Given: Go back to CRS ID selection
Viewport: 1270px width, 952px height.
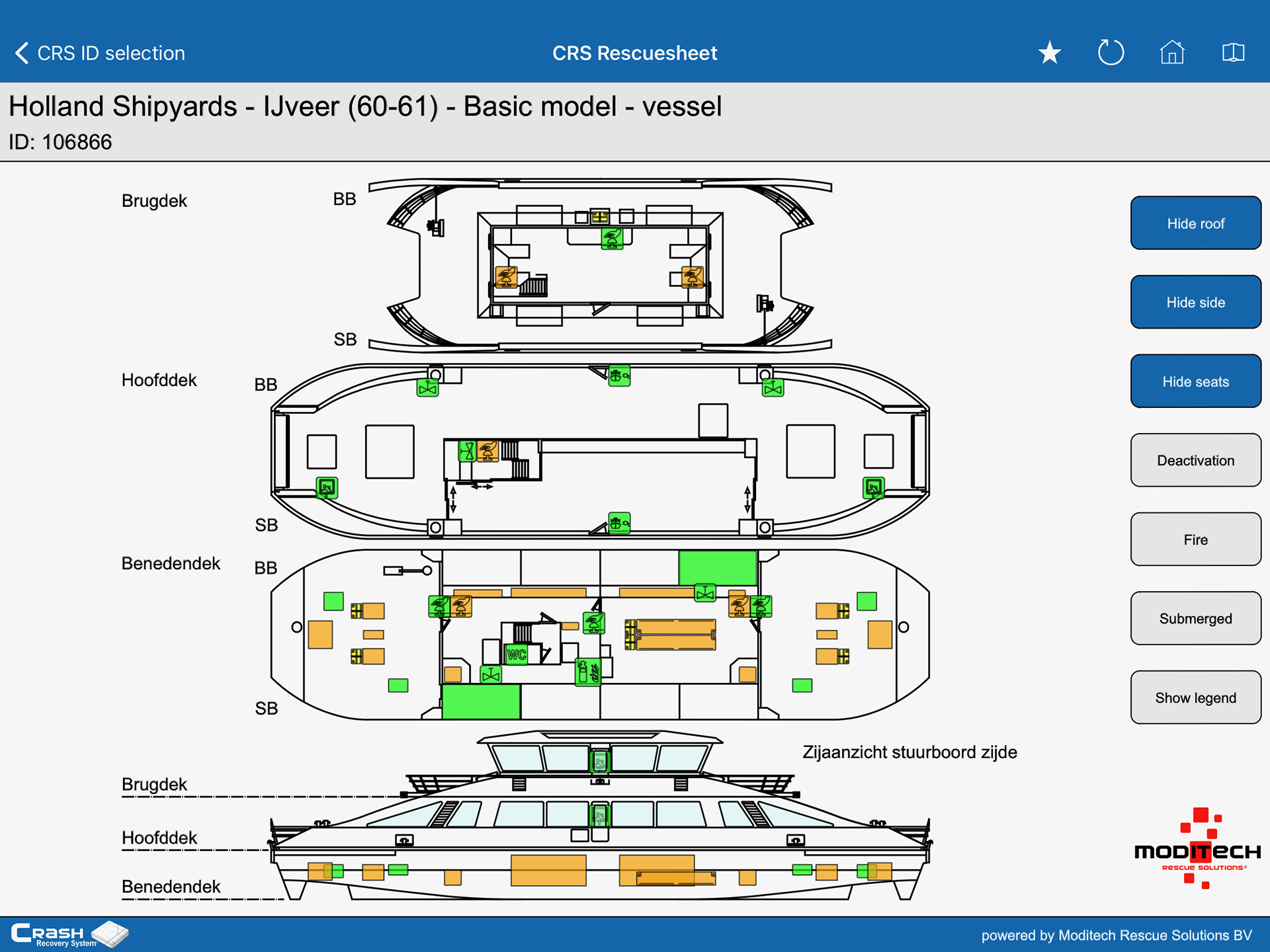Looking at the screenshot, I should (x=99, y=53).
